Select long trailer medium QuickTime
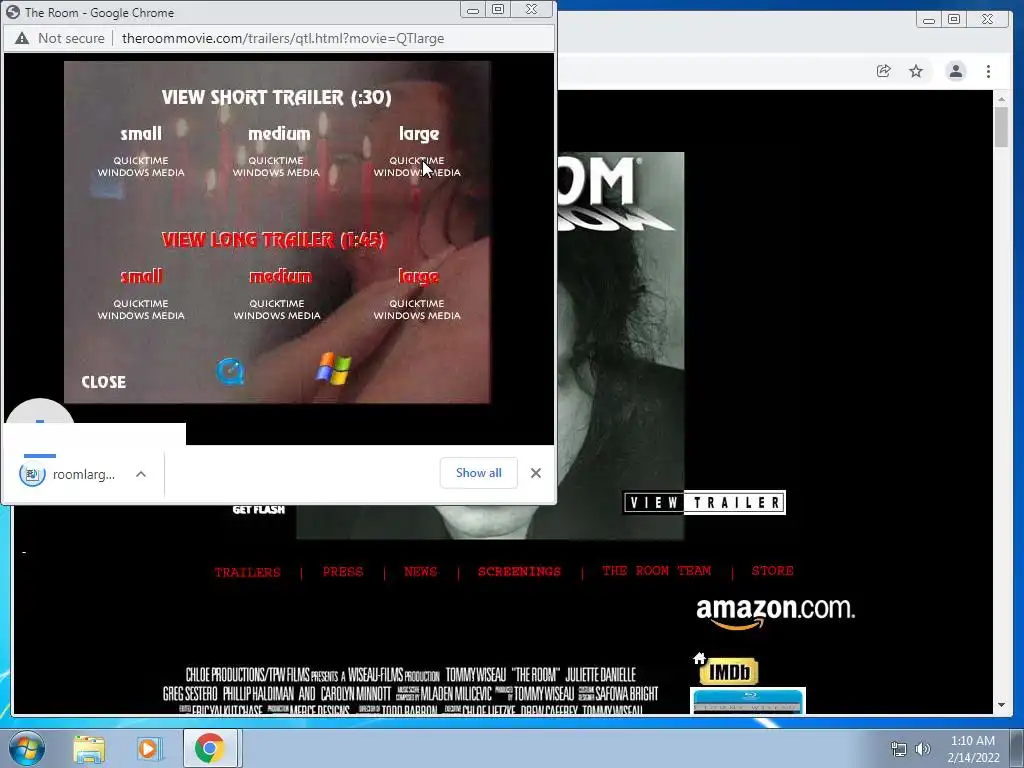This screenshot has height=768, width=1024. (277, 304)
